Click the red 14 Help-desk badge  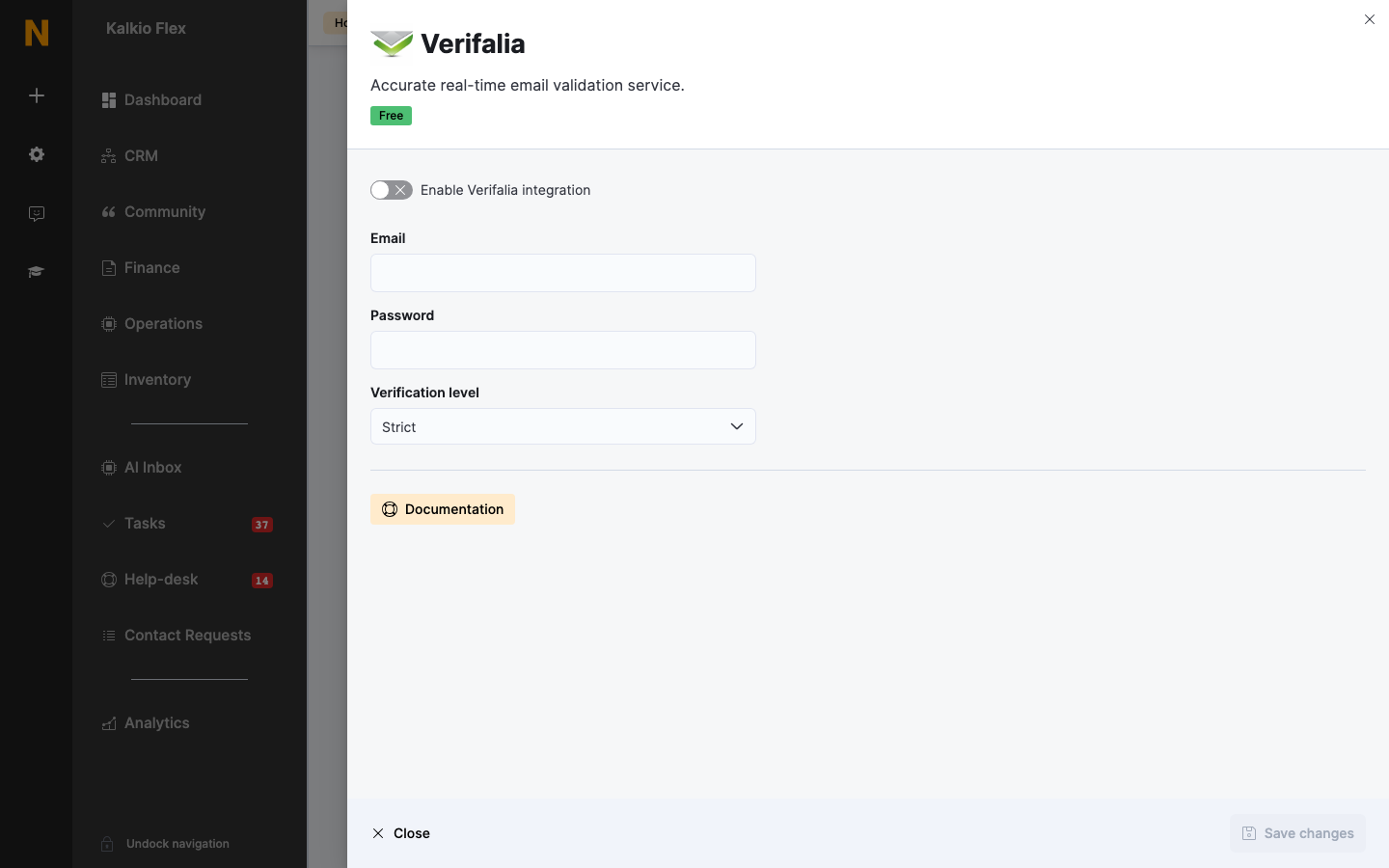click(262, 581)
